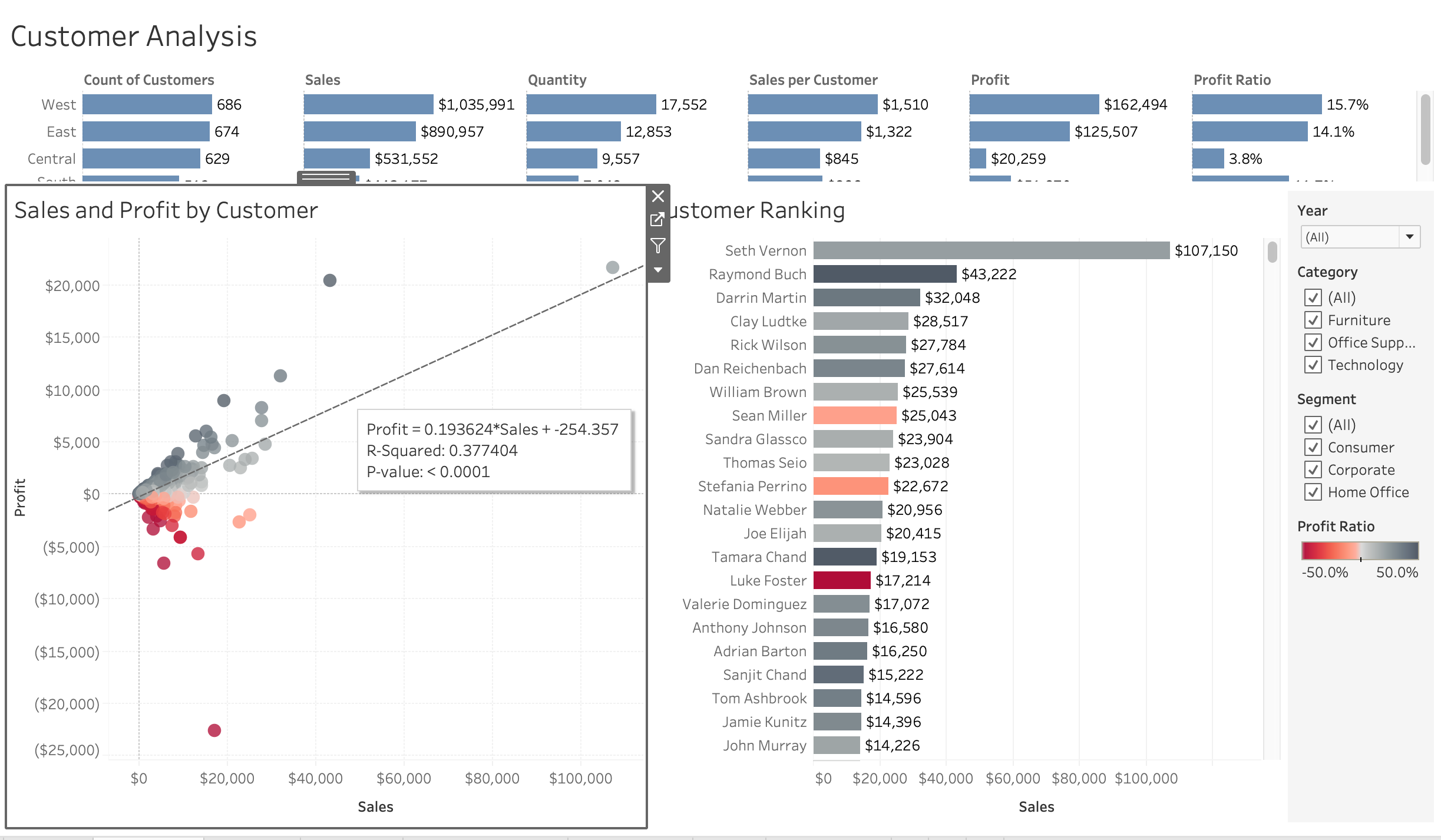Click the use-as-filter funnel icon
Viewport: 1441px width, 840px height.
tap(657, 246)
